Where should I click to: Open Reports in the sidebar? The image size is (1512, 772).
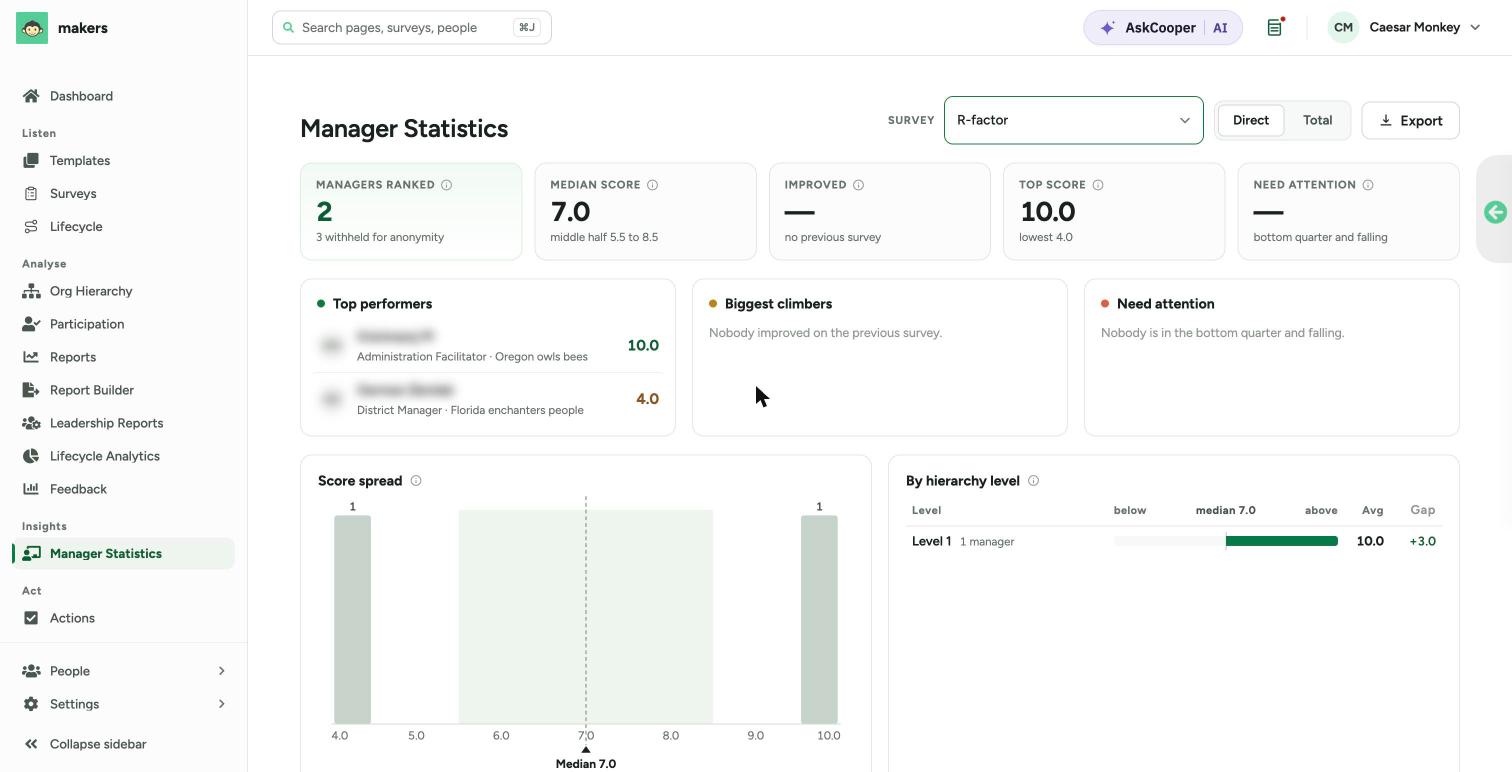123,357
